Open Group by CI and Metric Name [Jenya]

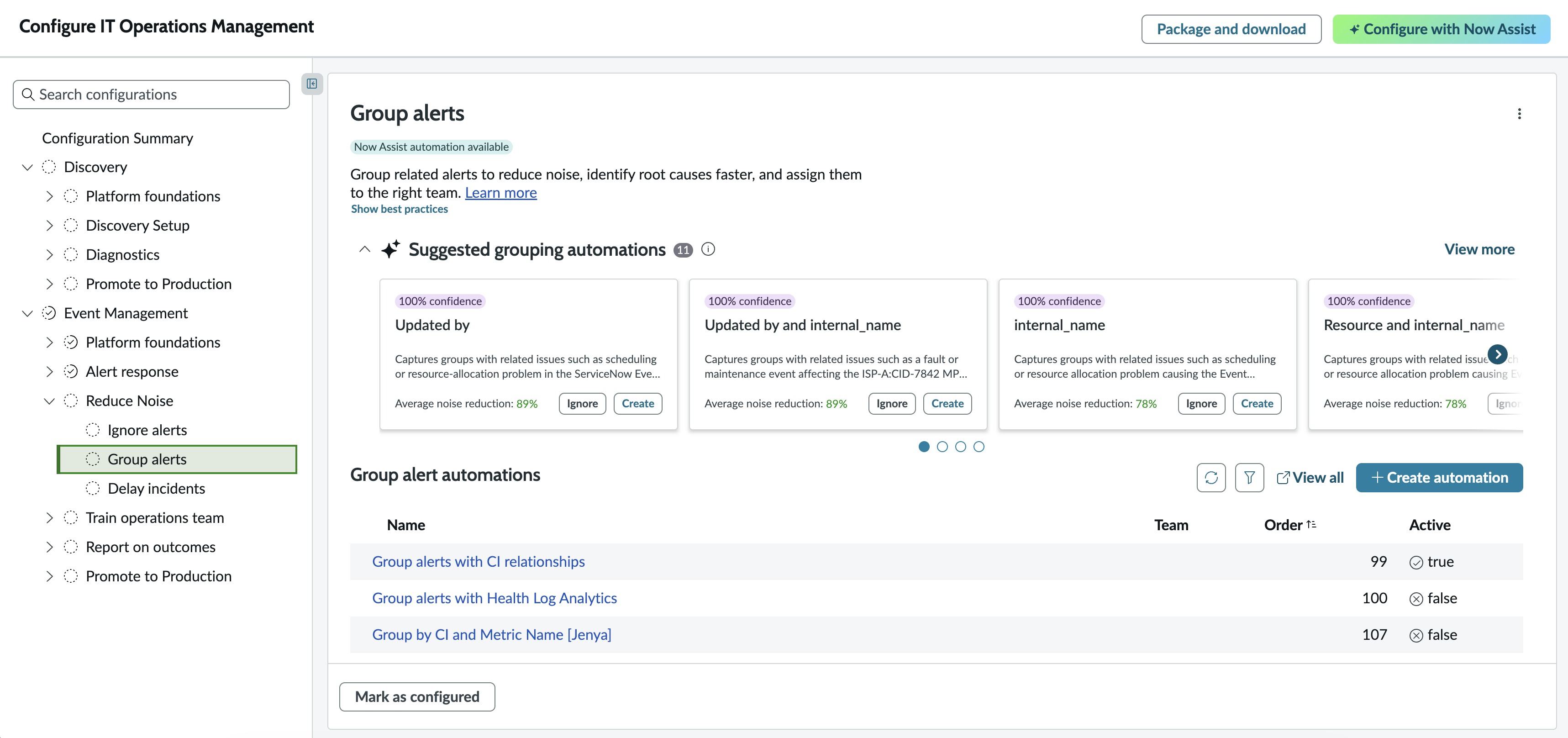pyautogui.click(x=491, y=634)
